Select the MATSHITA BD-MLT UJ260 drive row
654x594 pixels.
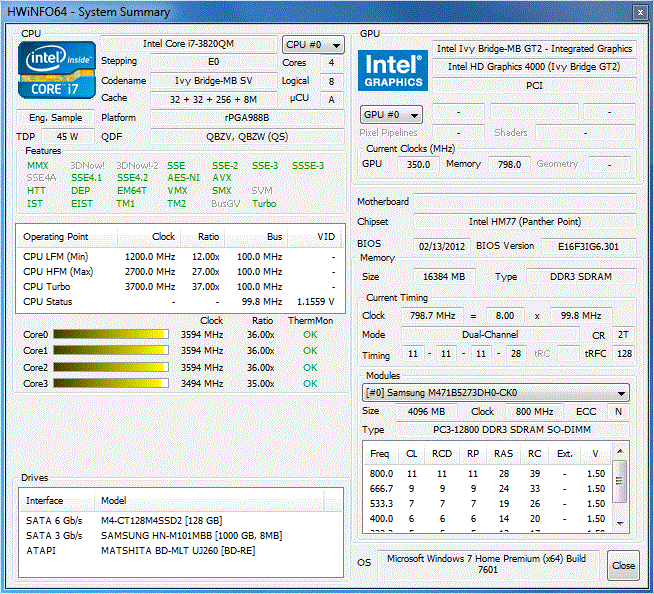click(x=180, y=550)
